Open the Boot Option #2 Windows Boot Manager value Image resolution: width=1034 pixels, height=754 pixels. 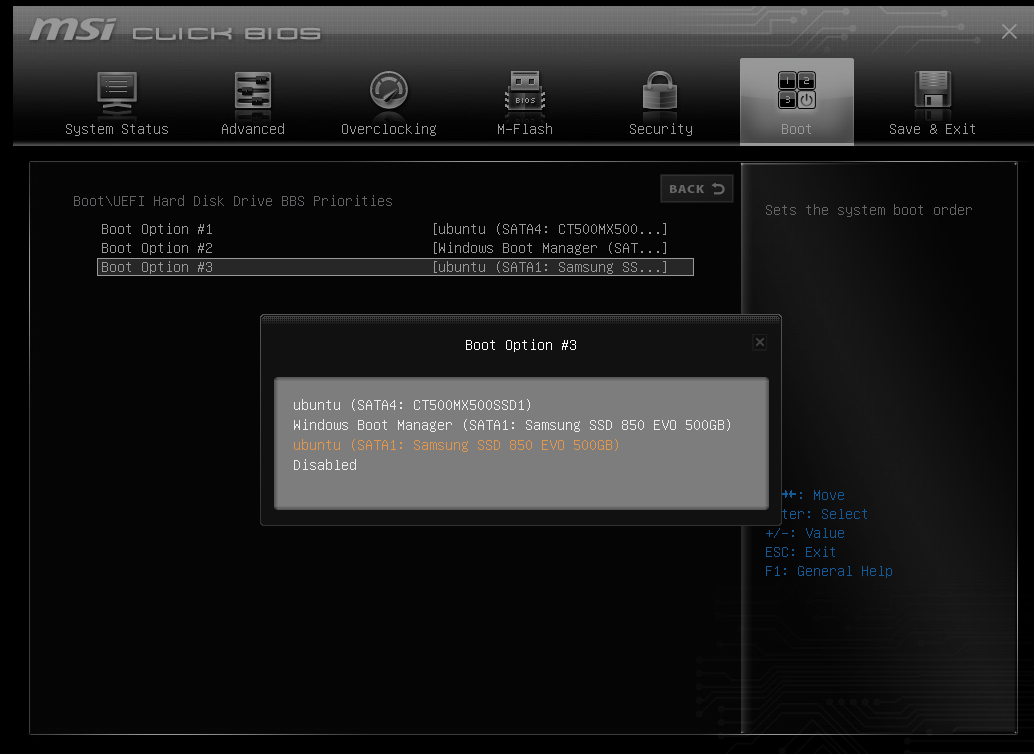pyautogui.click(x=550, y=248)
